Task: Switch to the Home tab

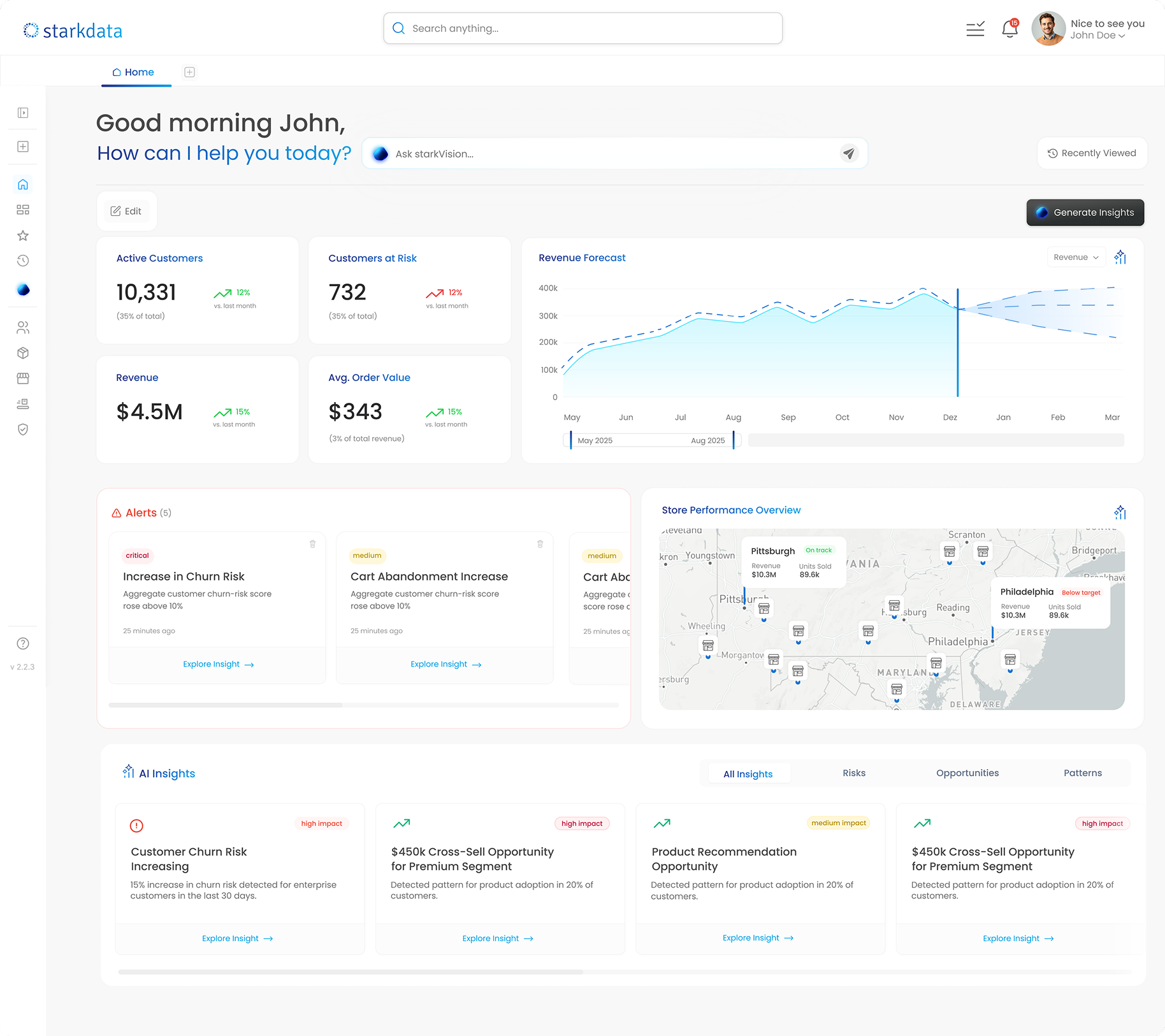Action: pos(133,72)
